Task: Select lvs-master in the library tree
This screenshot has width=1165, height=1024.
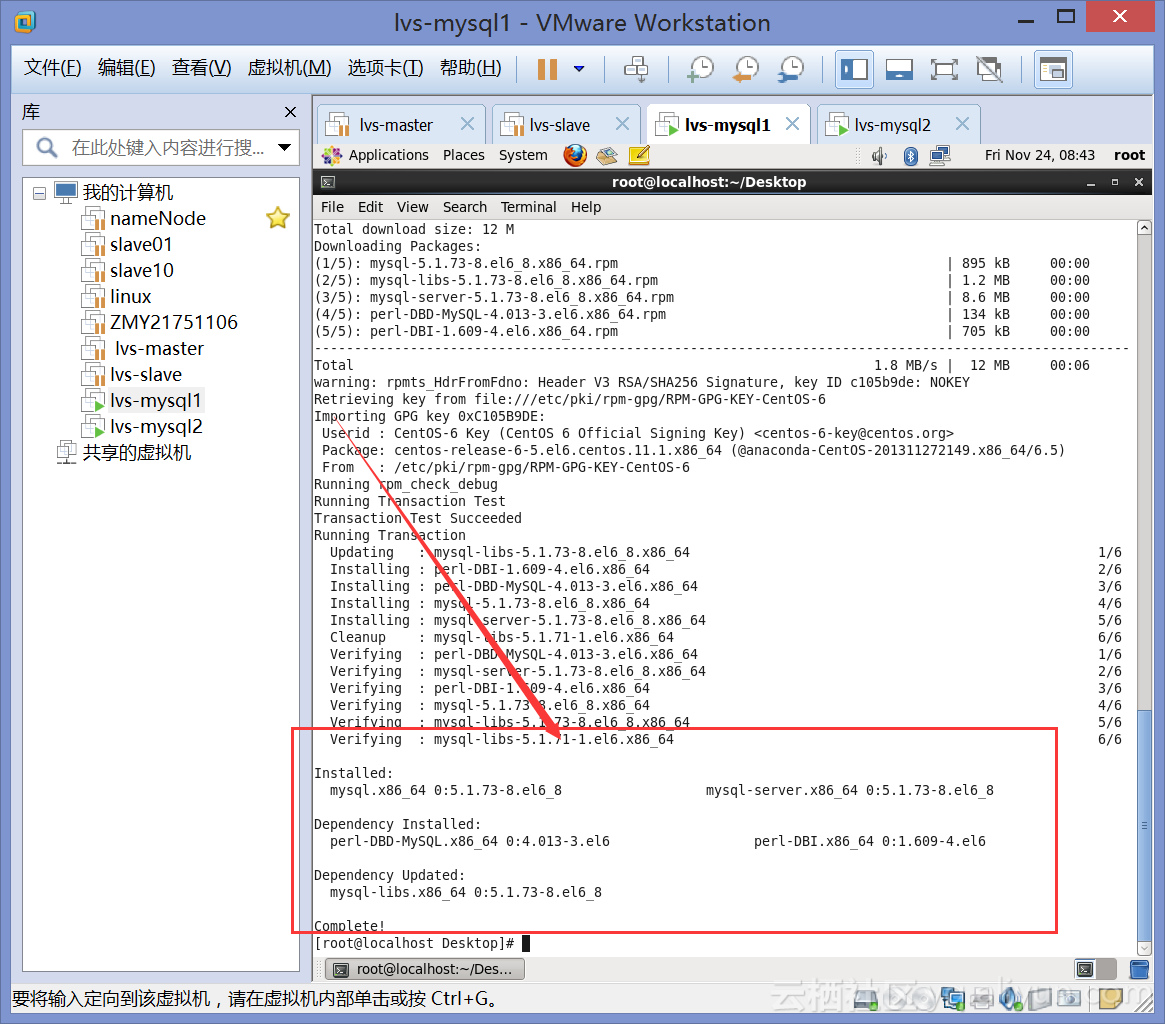Action: tap(159, 349)
